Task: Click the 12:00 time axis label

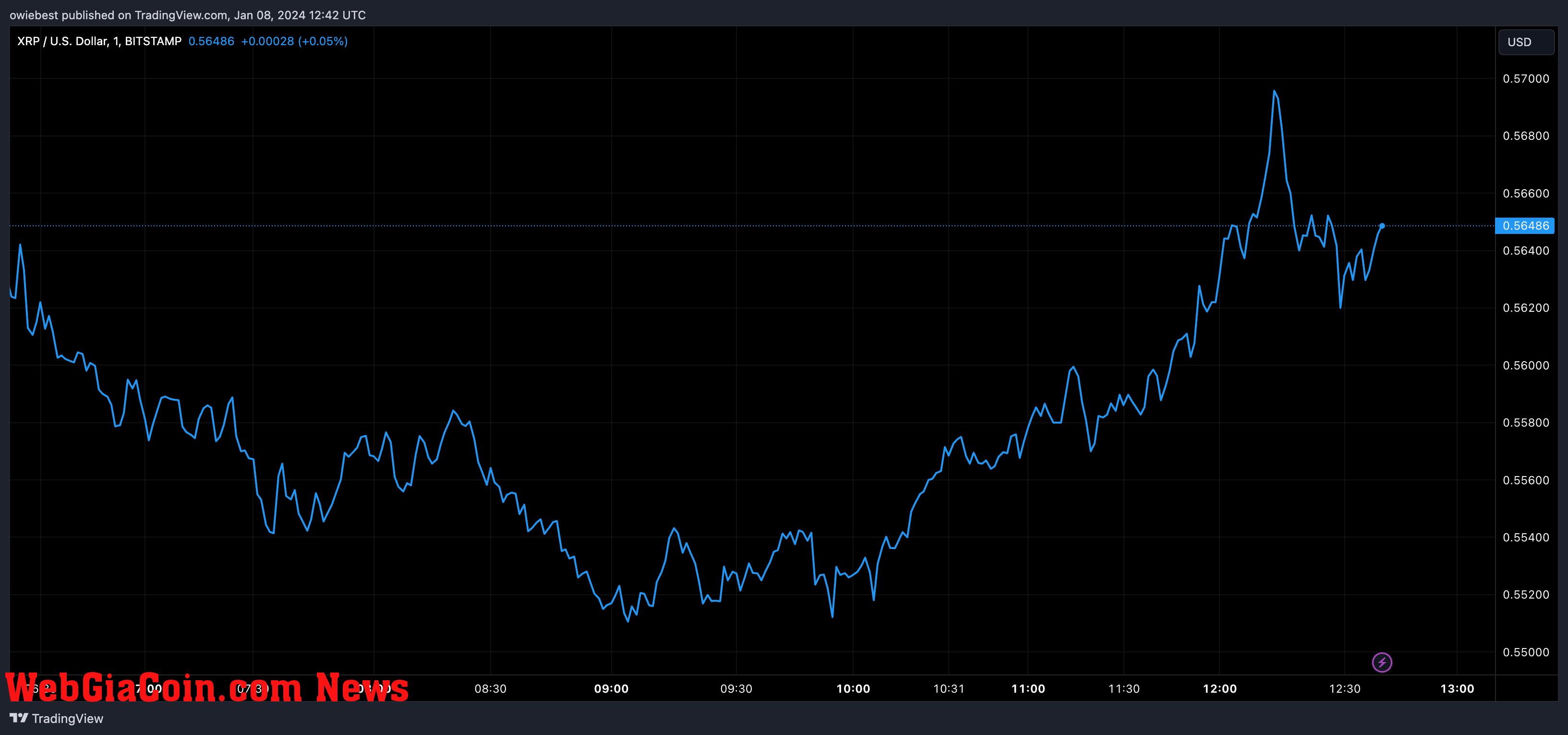Action: [1220, 689]
